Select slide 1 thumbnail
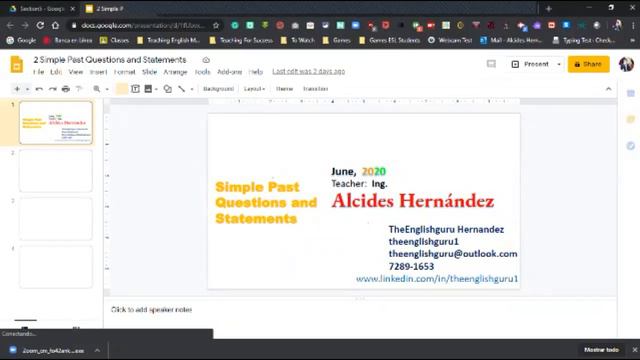Screen dimensions: 640x360 pos(56,122)
